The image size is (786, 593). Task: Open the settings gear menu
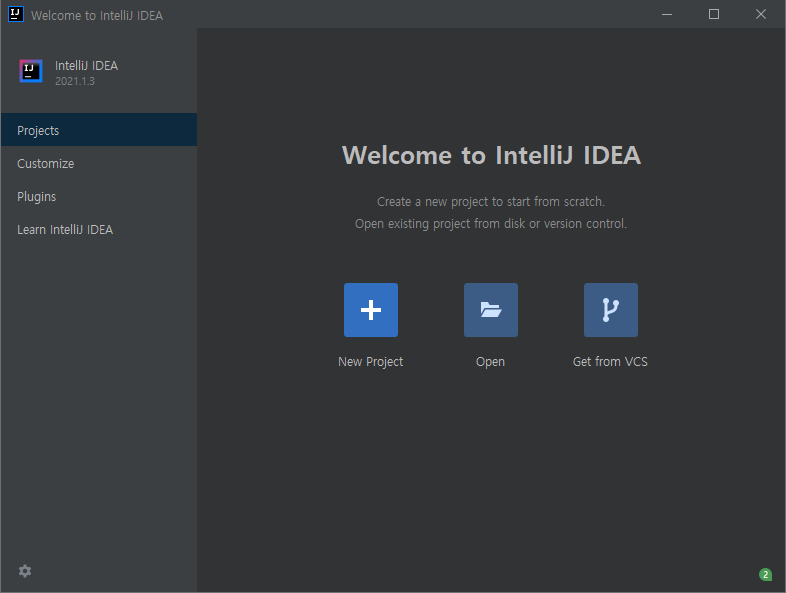[25, 571]
